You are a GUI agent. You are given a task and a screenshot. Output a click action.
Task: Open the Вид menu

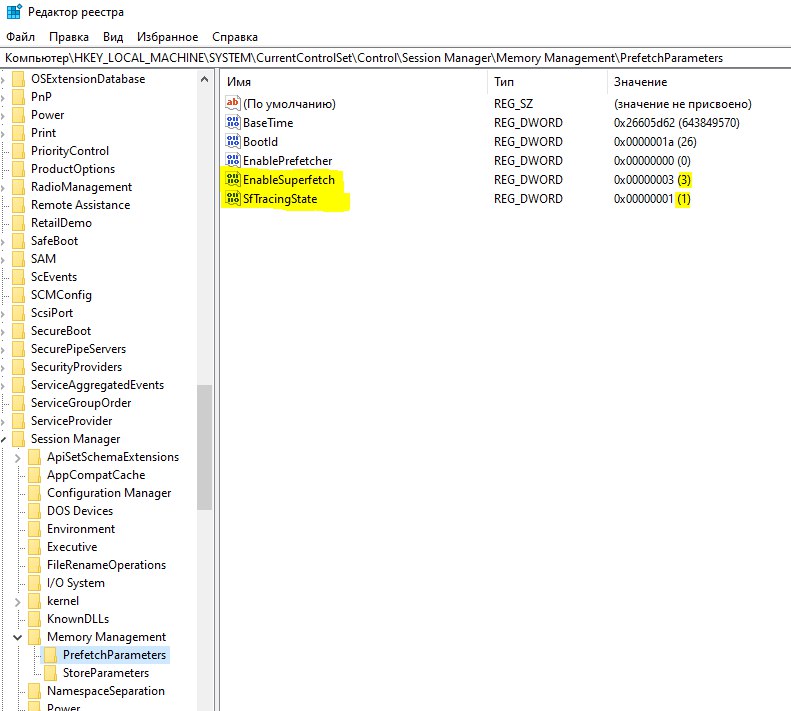(113, 37)
